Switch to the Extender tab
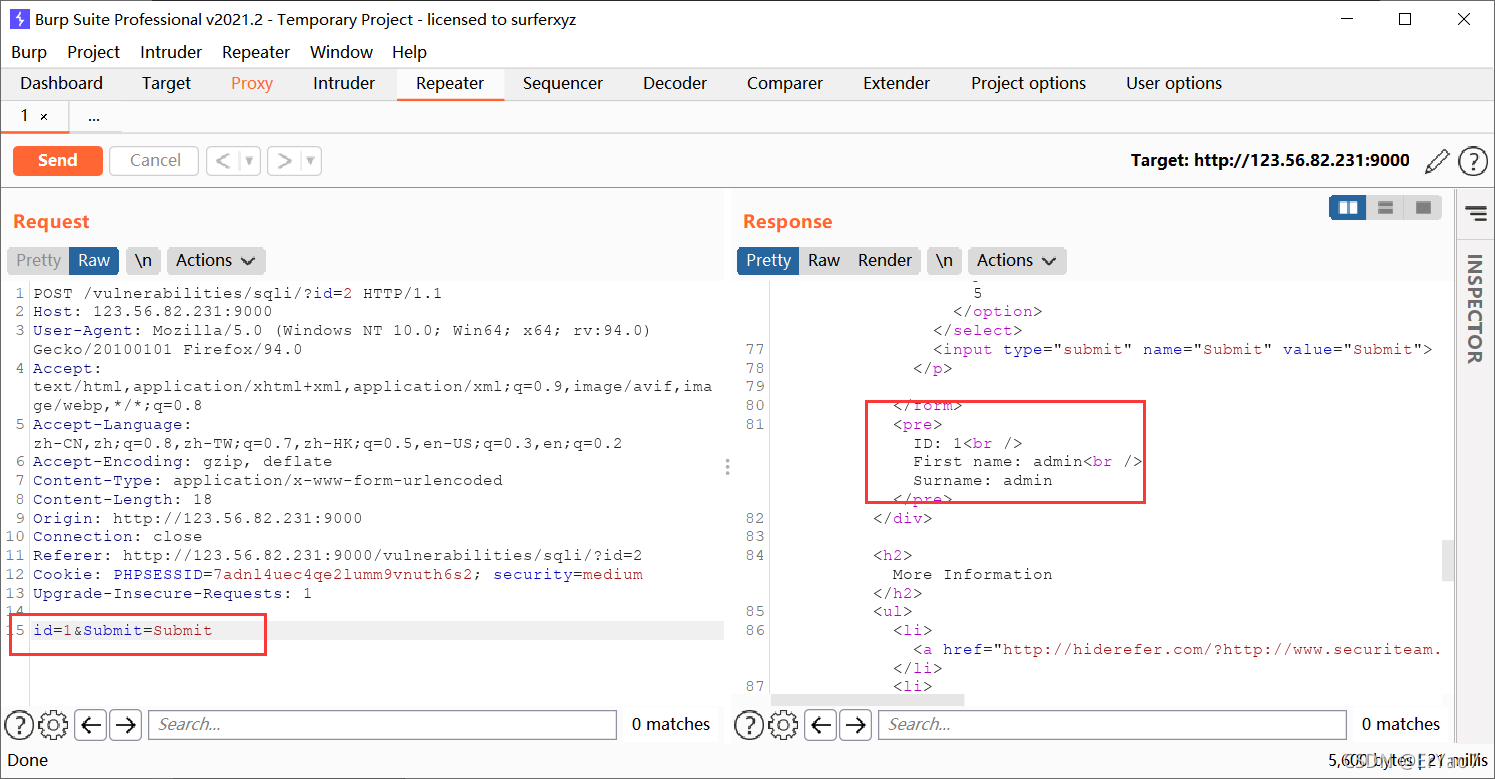 tap(897, 83)
